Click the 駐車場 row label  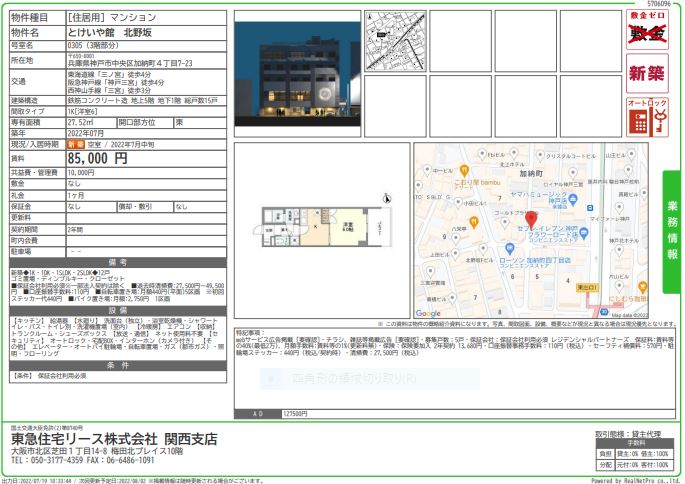21,252
